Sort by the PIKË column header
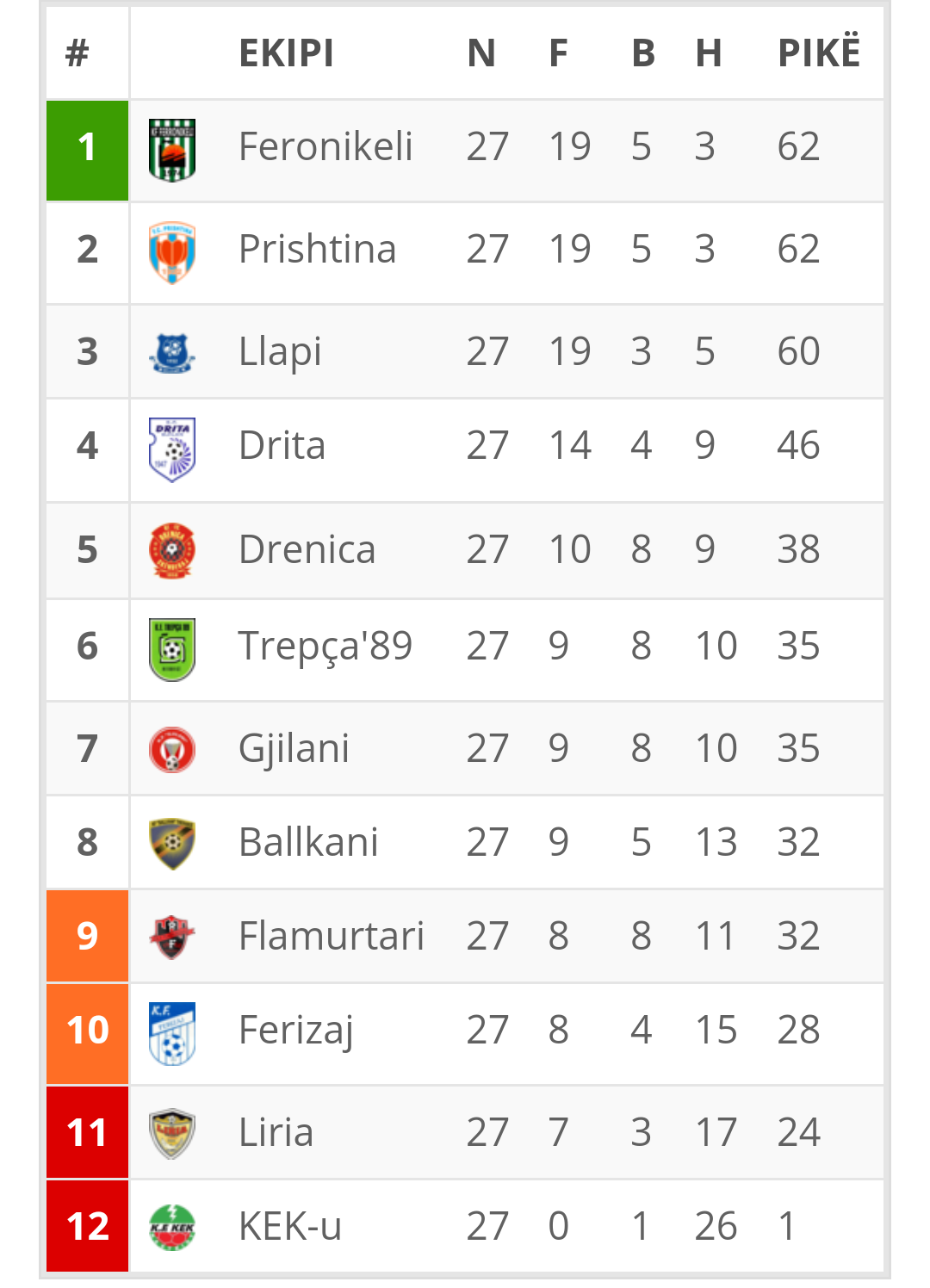The height and width of the screenshot is (1288, 930). 819,52
